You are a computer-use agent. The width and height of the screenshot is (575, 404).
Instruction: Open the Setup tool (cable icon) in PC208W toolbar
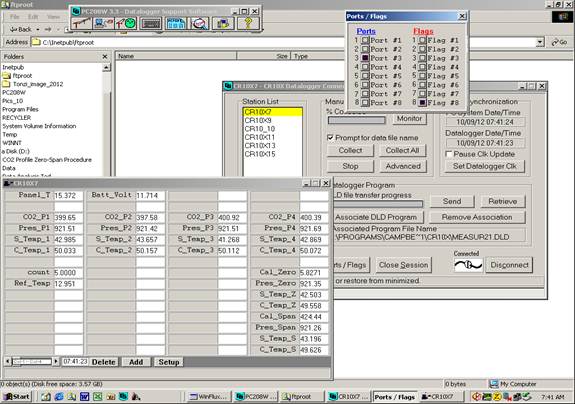pyautogui.click(x=81, y=23)
